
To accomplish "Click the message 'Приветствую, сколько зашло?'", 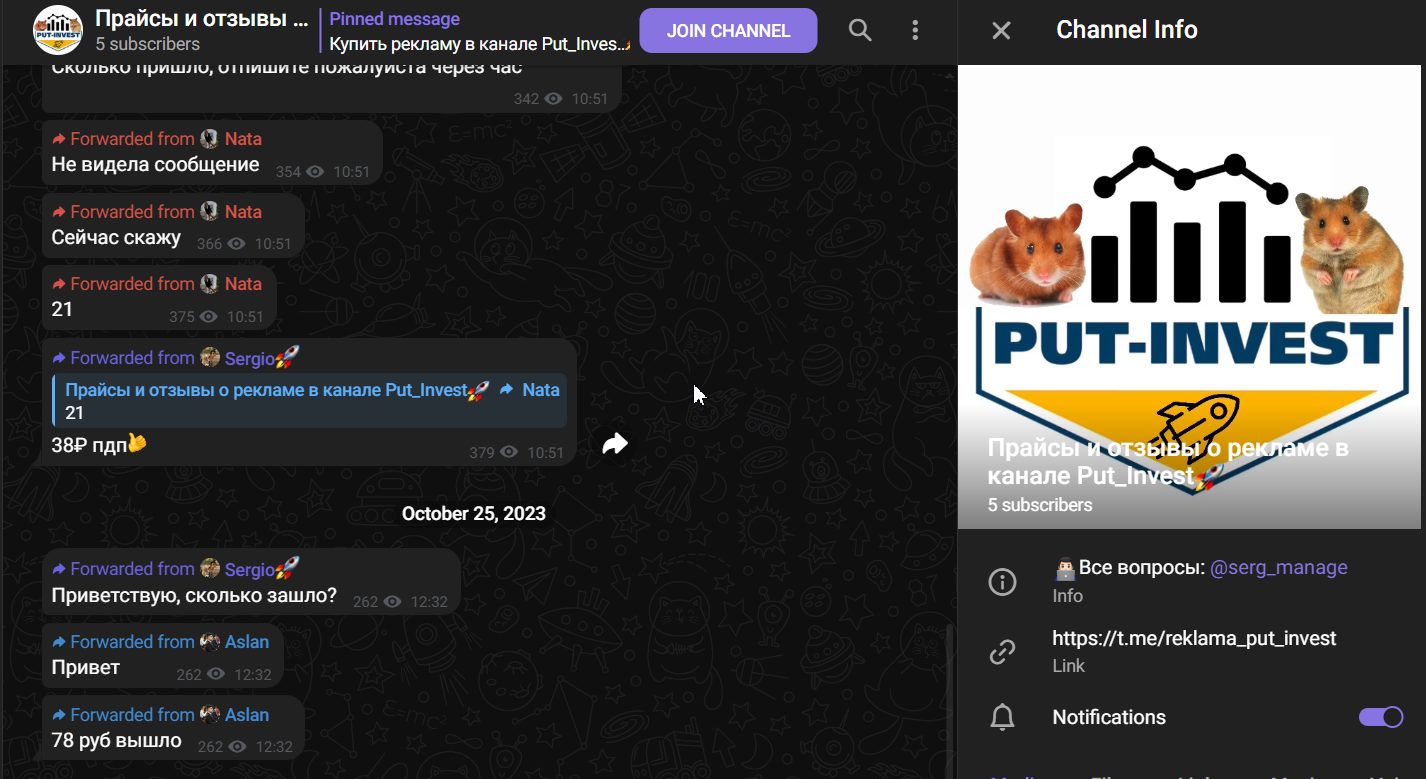I will click(x=194, y=596).
